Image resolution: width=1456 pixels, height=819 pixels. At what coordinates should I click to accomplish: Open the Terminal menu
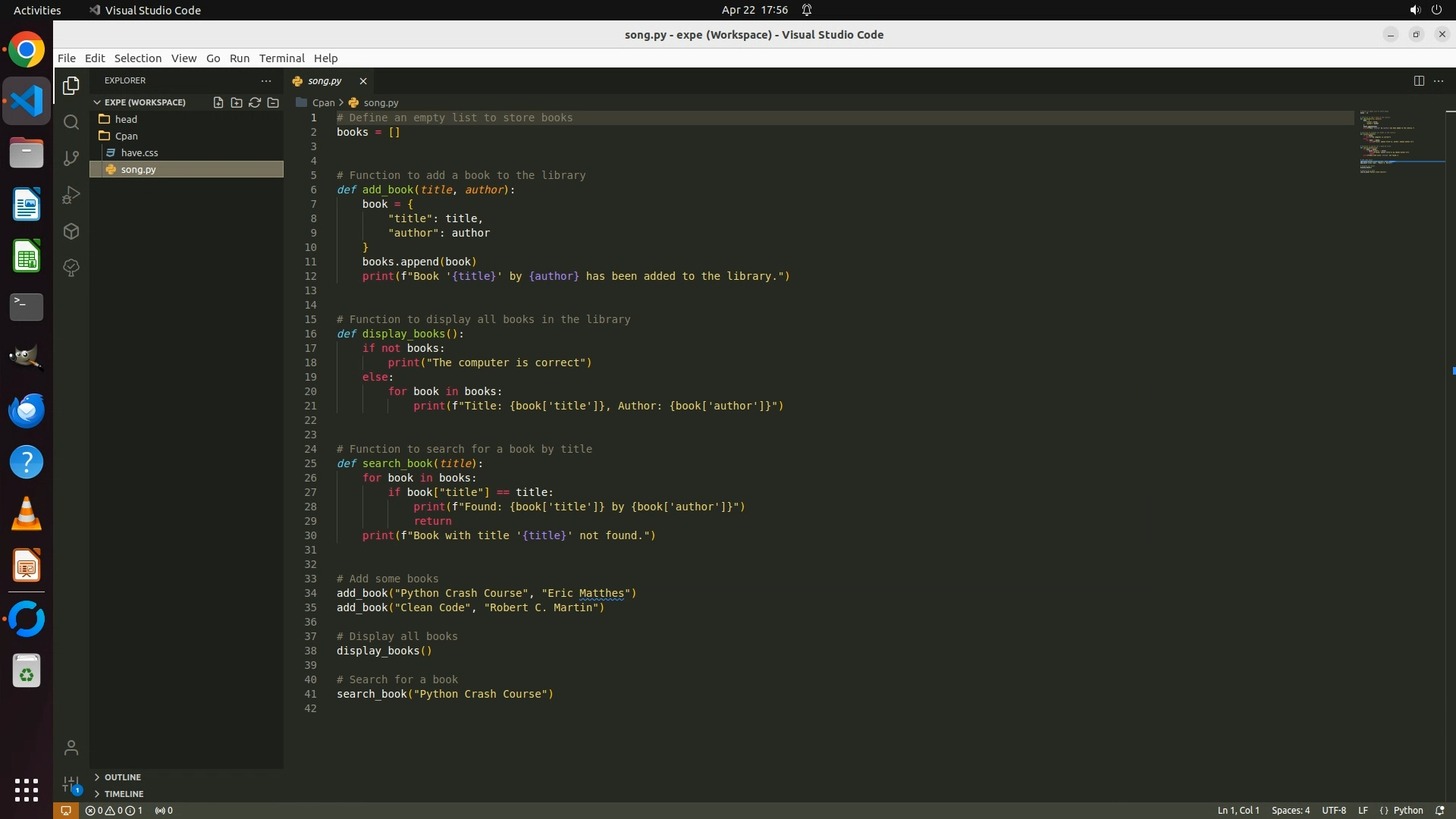point(281,58)
